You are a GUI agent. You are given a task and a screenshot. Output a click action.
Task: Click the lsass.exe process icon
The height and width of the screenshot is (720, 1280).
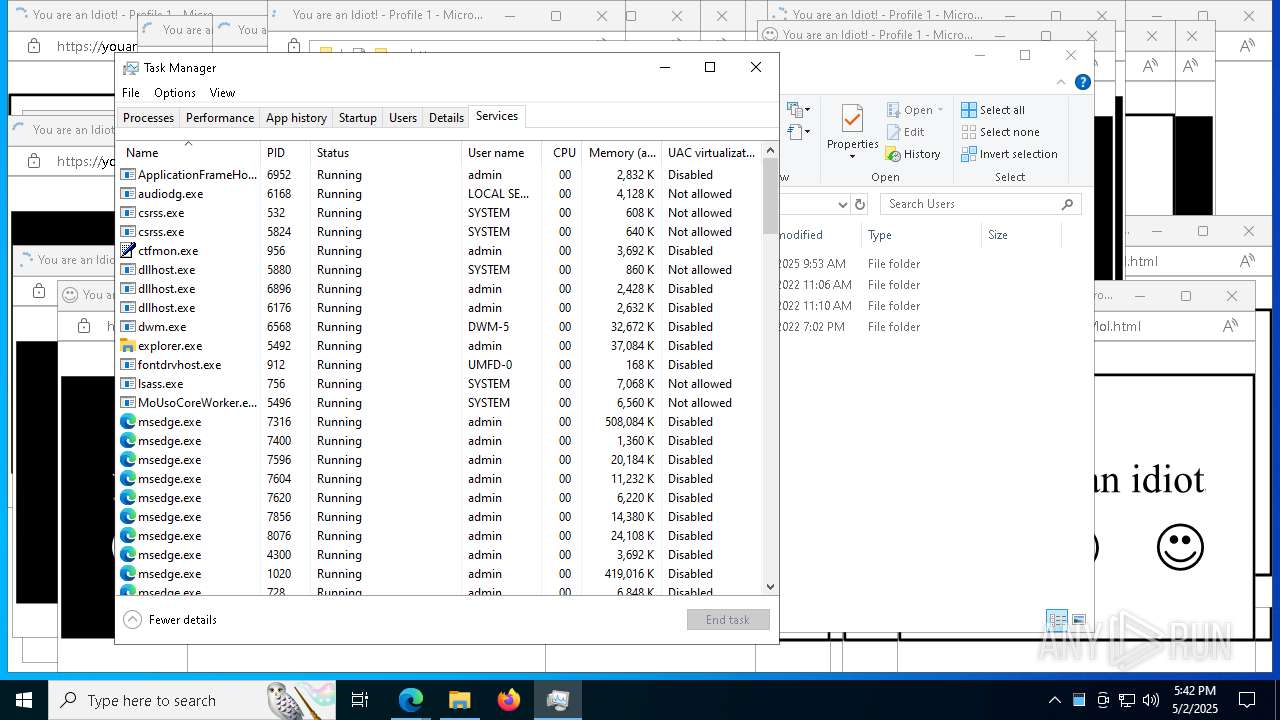pos(128,384)
